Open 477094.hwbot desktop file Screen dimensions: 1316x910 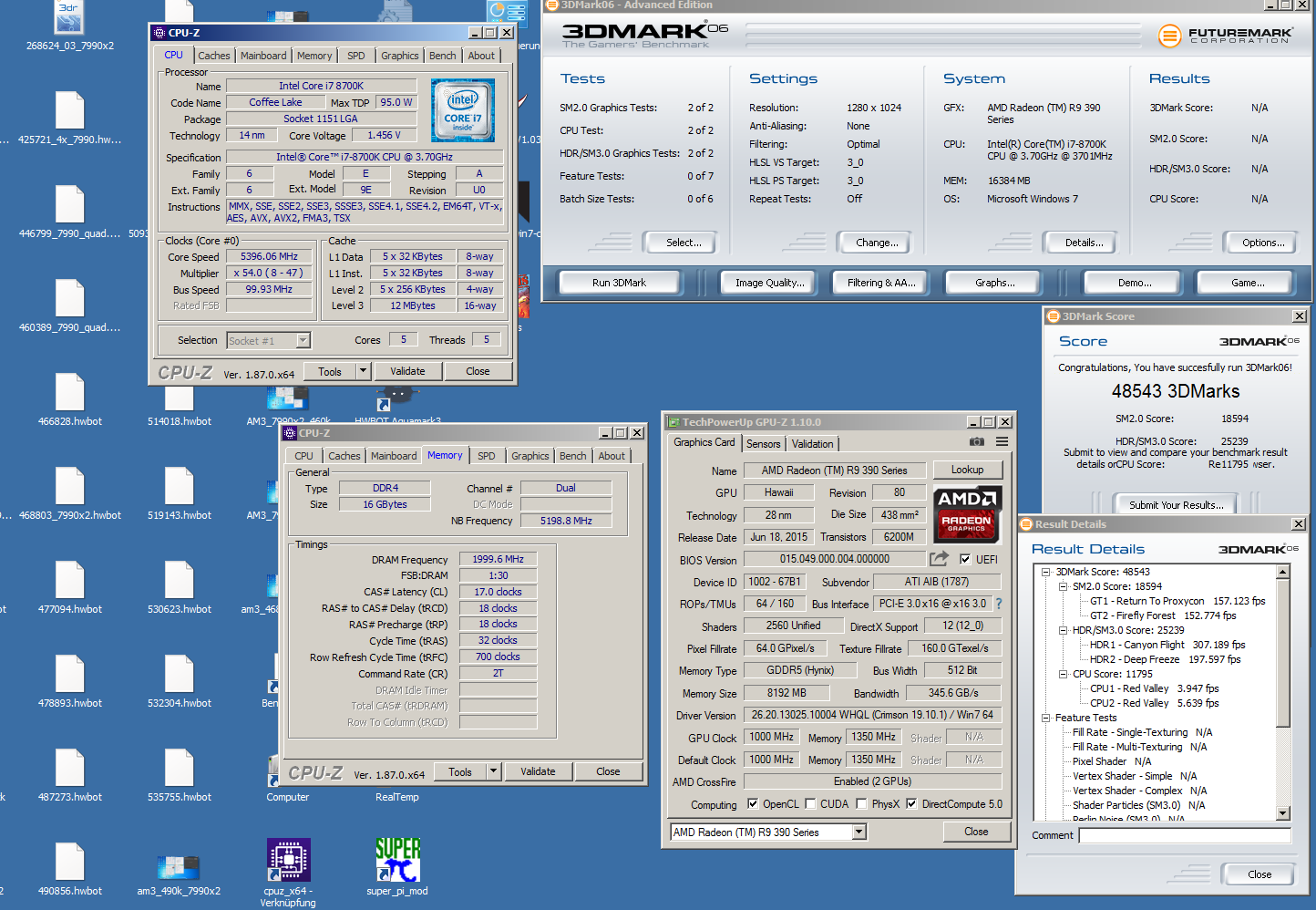[70, 580]
